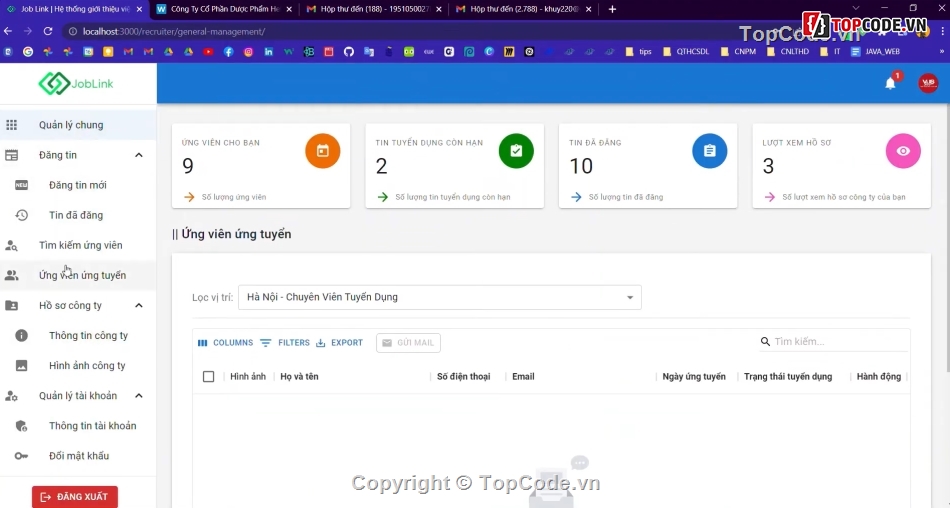Switch to the Hộp thư đến (2.788) Gmail tab
Viewport: 950px width, 508px height.
522,9
